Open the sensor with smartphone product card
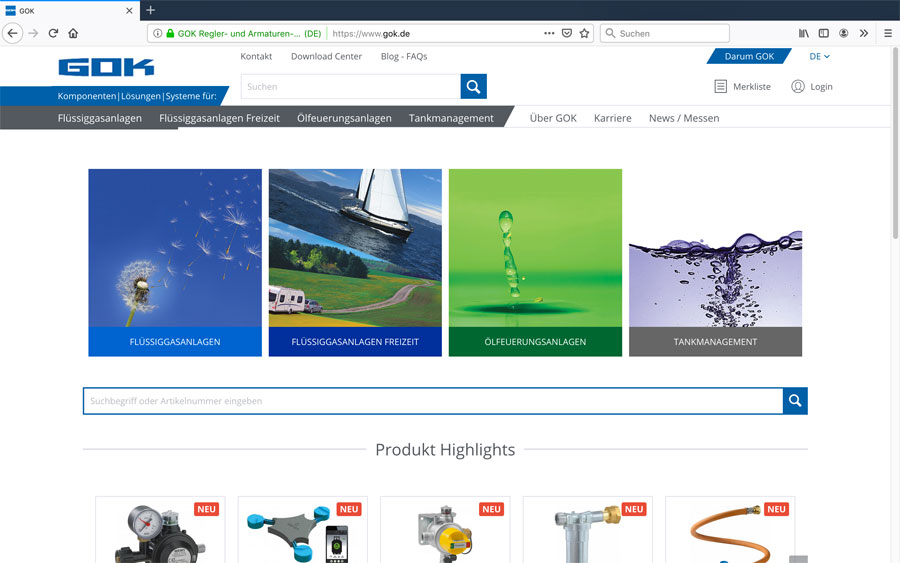900x563 pixels. click(x=302, y=530)
